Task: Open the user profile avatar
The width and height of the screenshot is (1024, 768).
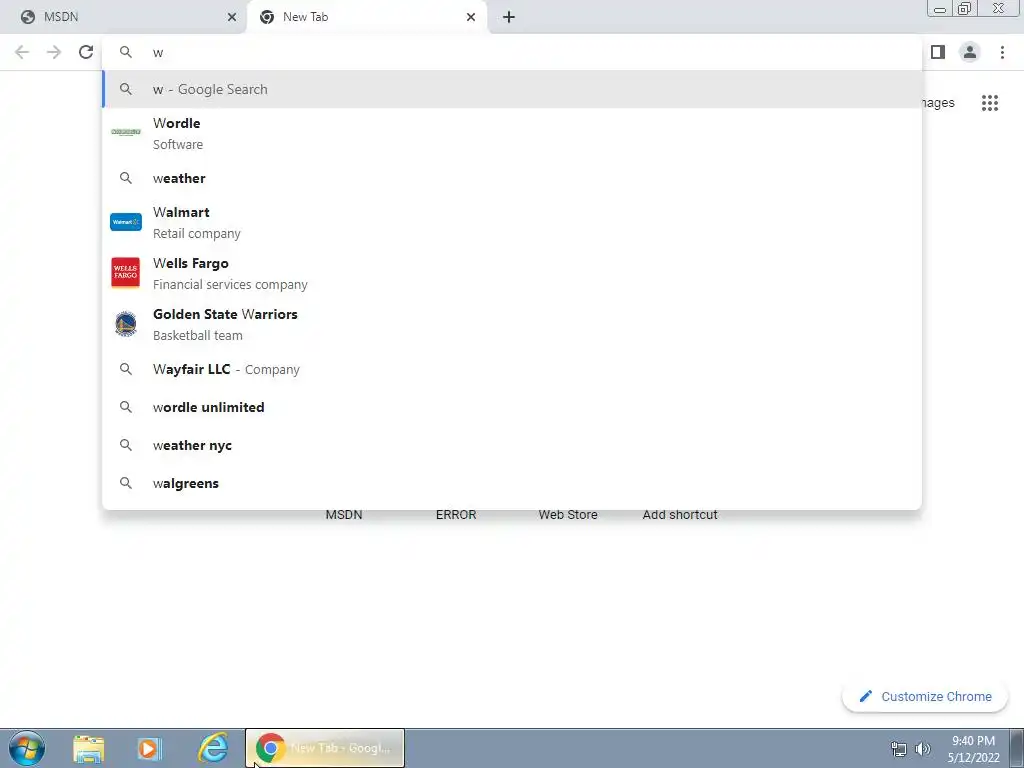Action: click(969, 52)
